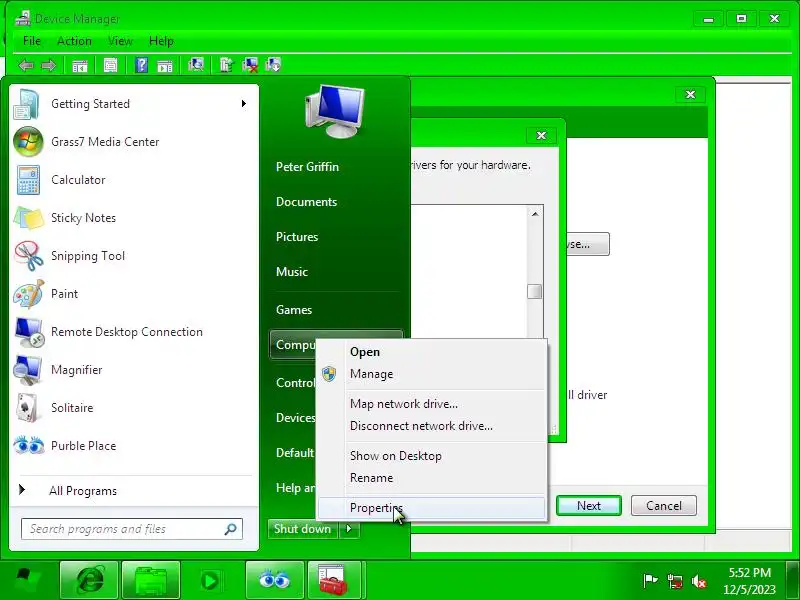Click Update Driver Software toolbar icon
The image size is (800, 600).
click(227, 65)
